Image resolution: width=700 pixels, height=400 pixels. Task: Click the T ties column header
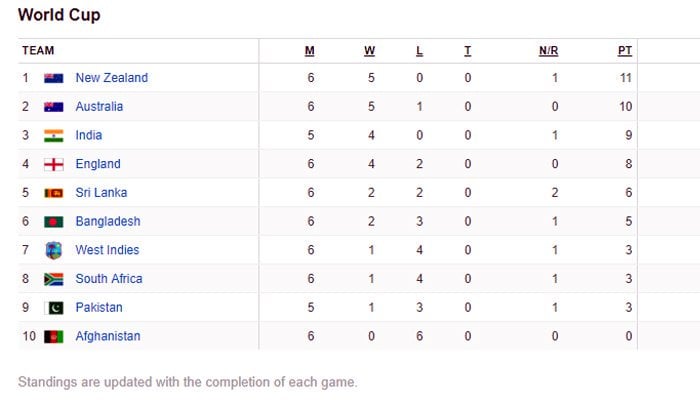[467, 51]
